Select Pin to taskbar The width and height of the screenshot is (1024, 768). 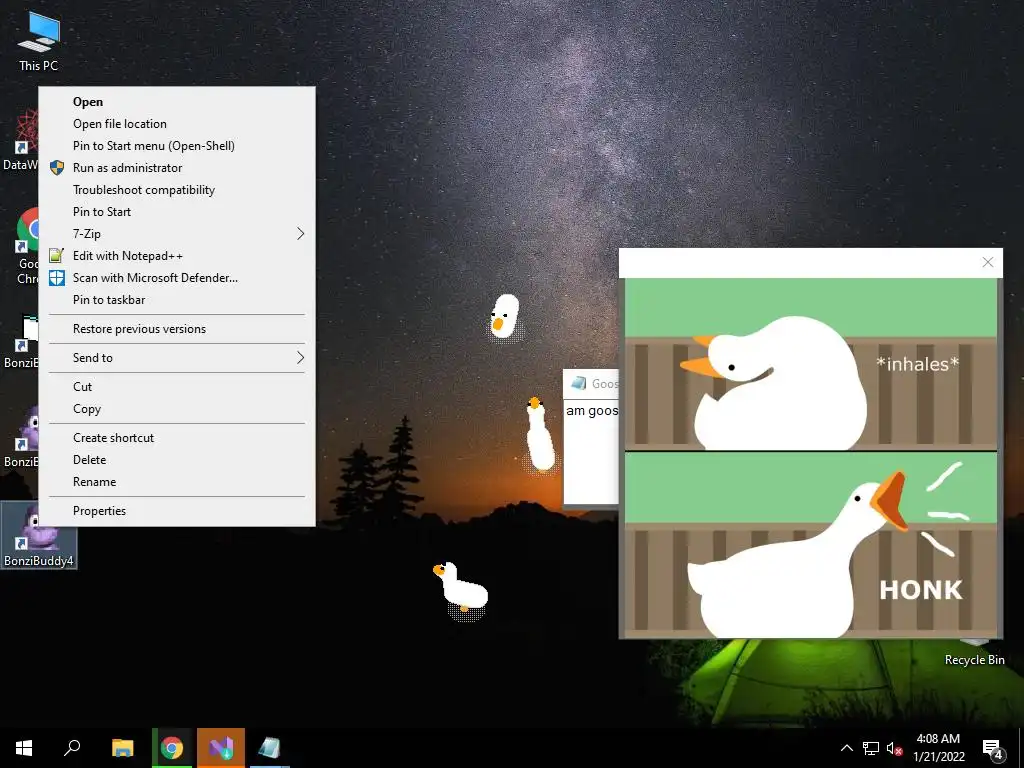tap(177, 300)
